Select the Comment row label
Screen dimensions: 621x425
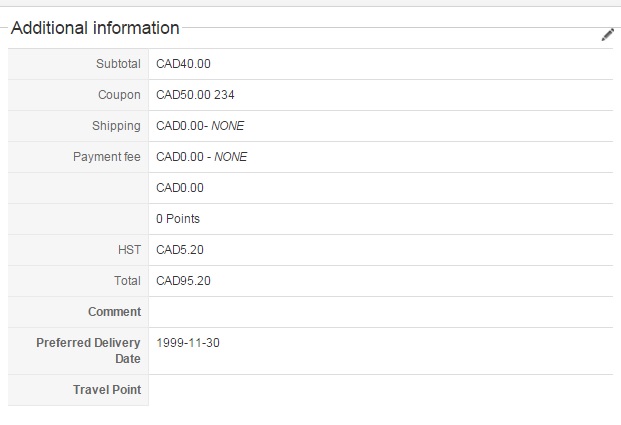click(x=114, y=312)
